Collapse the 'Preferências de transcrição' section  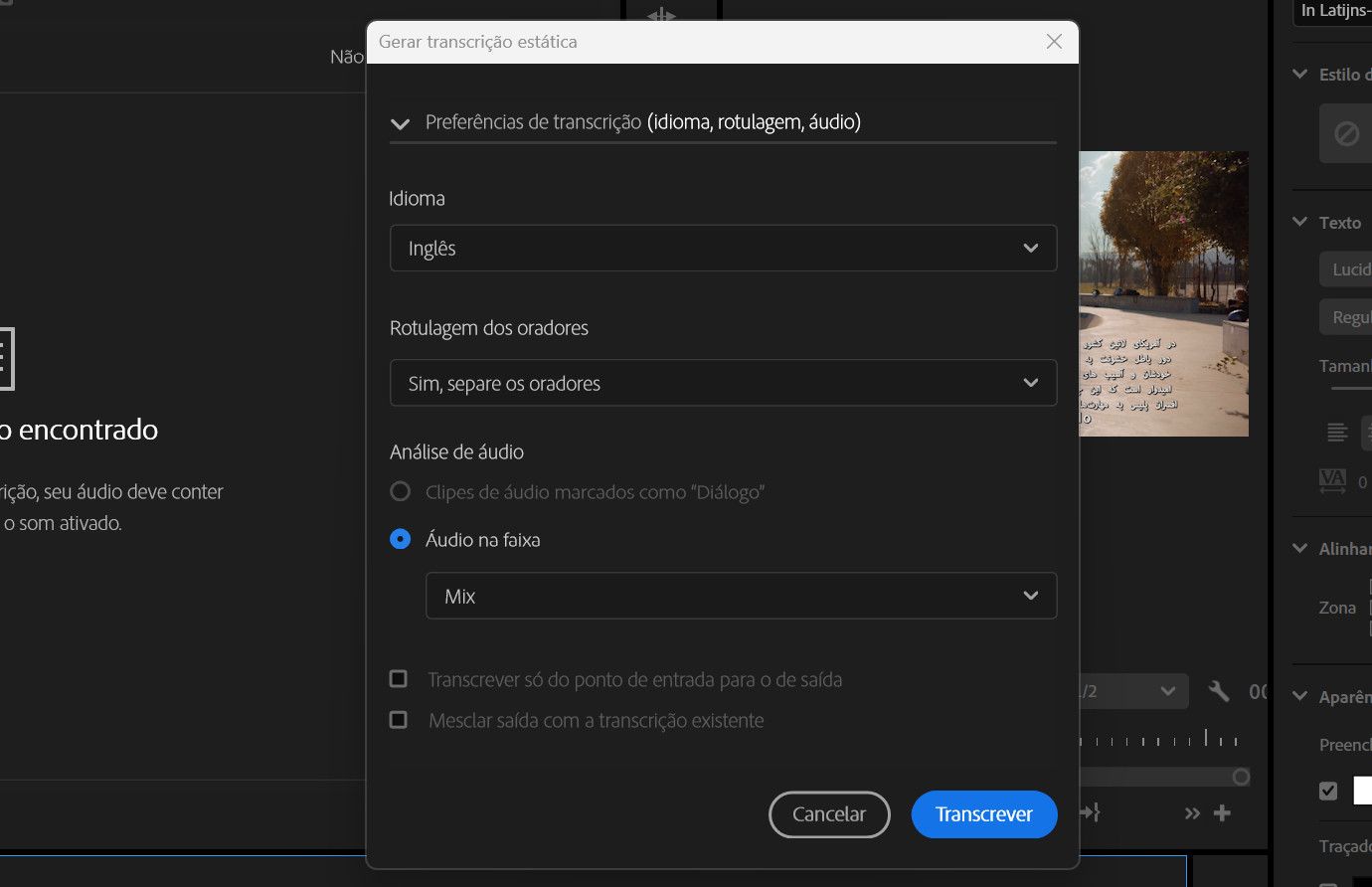point(400,123)
